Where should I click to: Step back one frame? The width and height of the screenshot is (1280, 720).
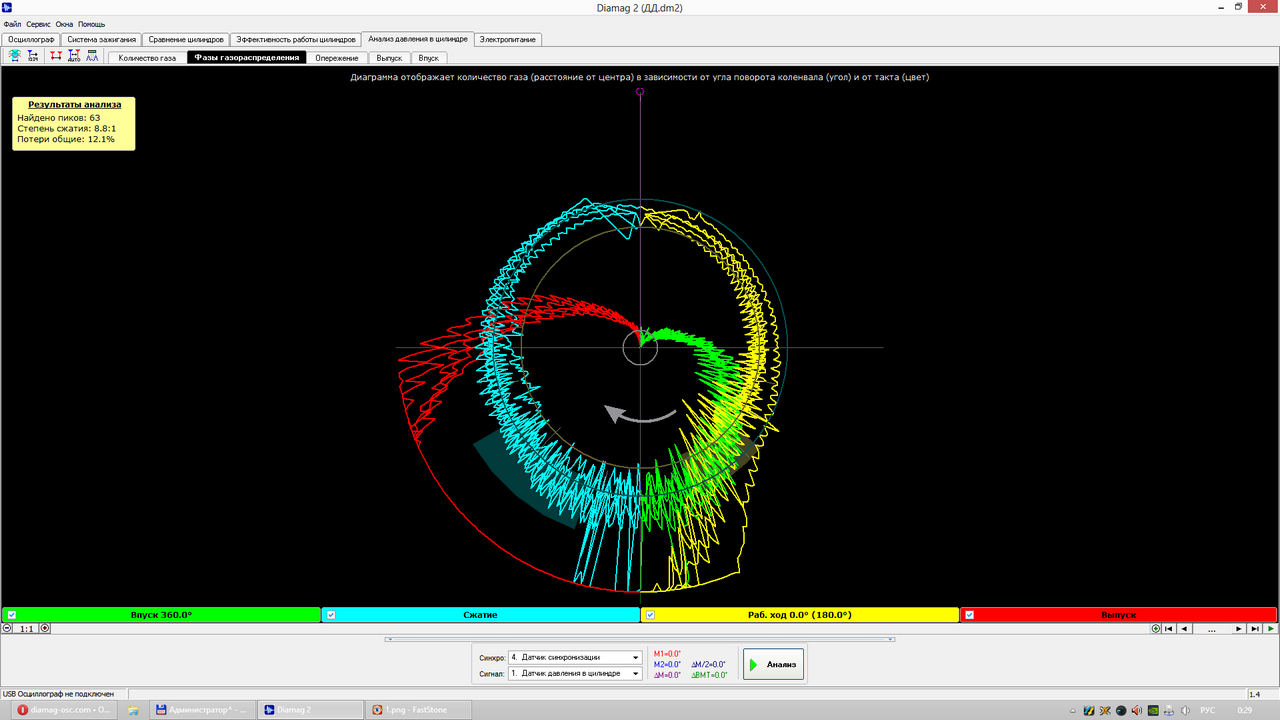pos(1185,629)
